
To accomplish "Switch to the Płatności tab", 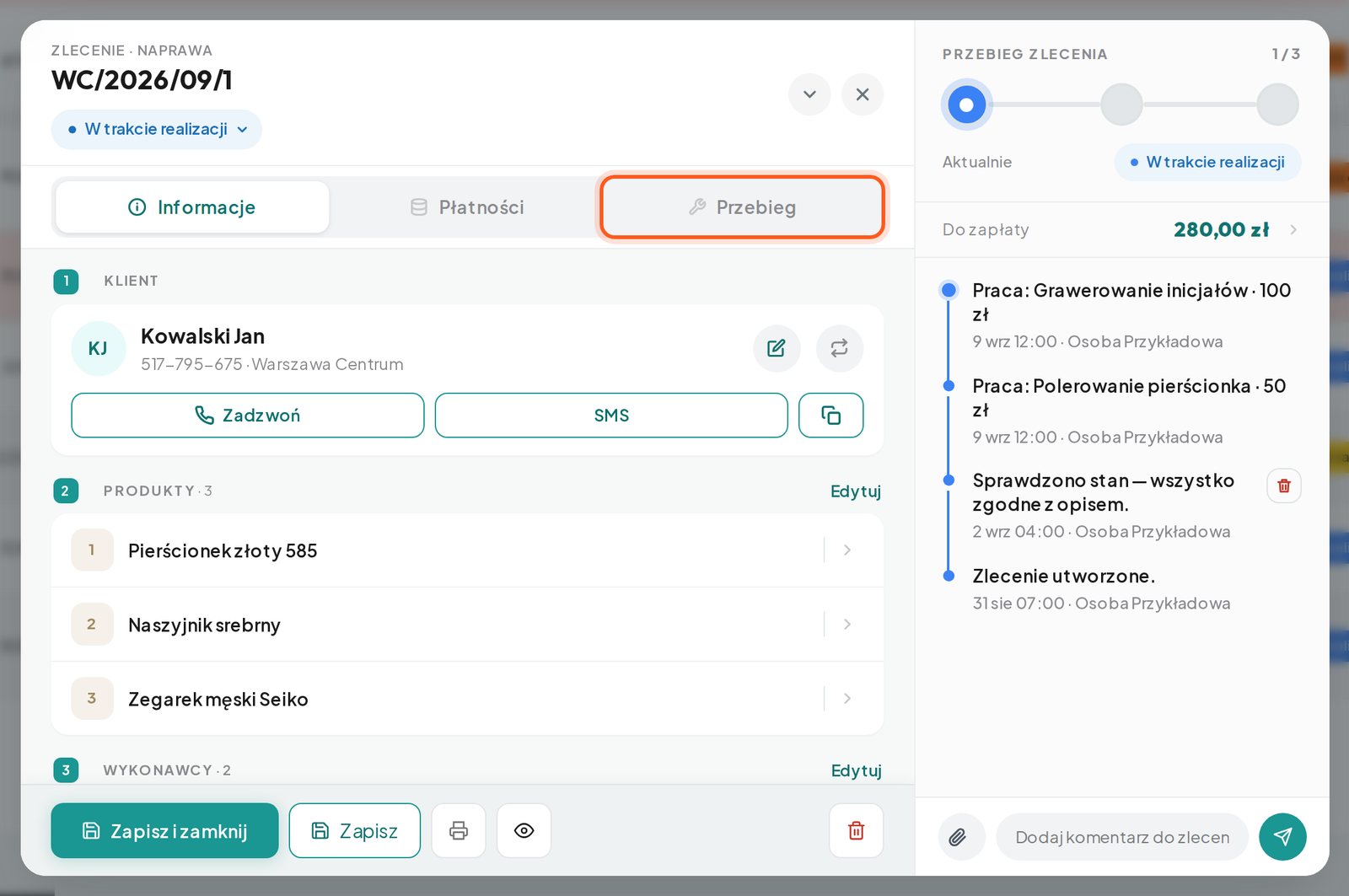I will point(467,207).
